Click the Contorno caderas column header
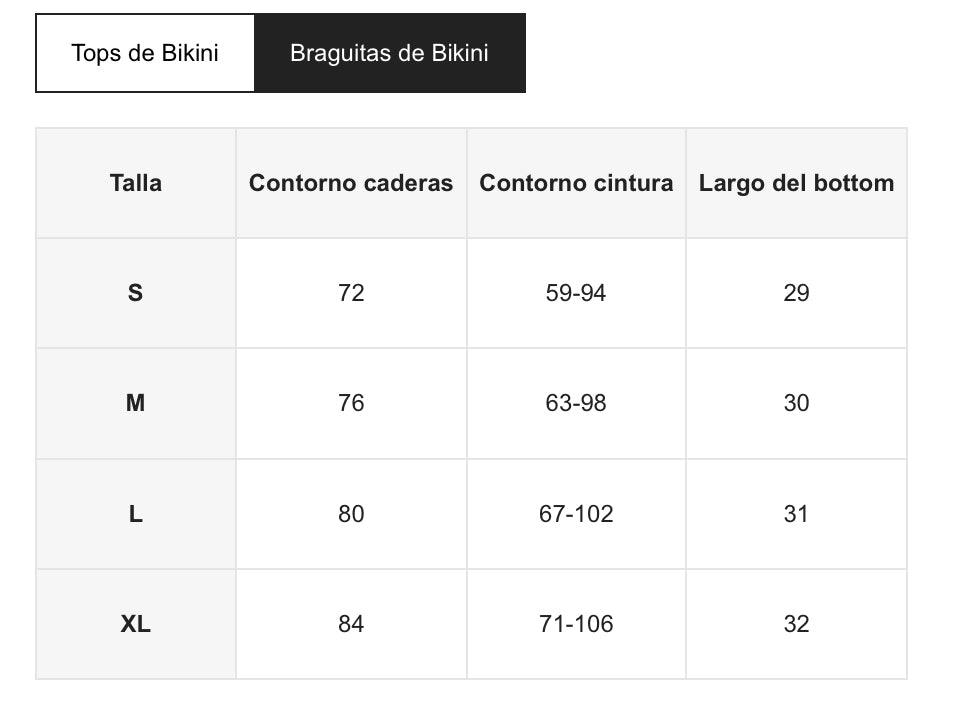This screenshot has width=974, height=711. [x=351, y=183]
